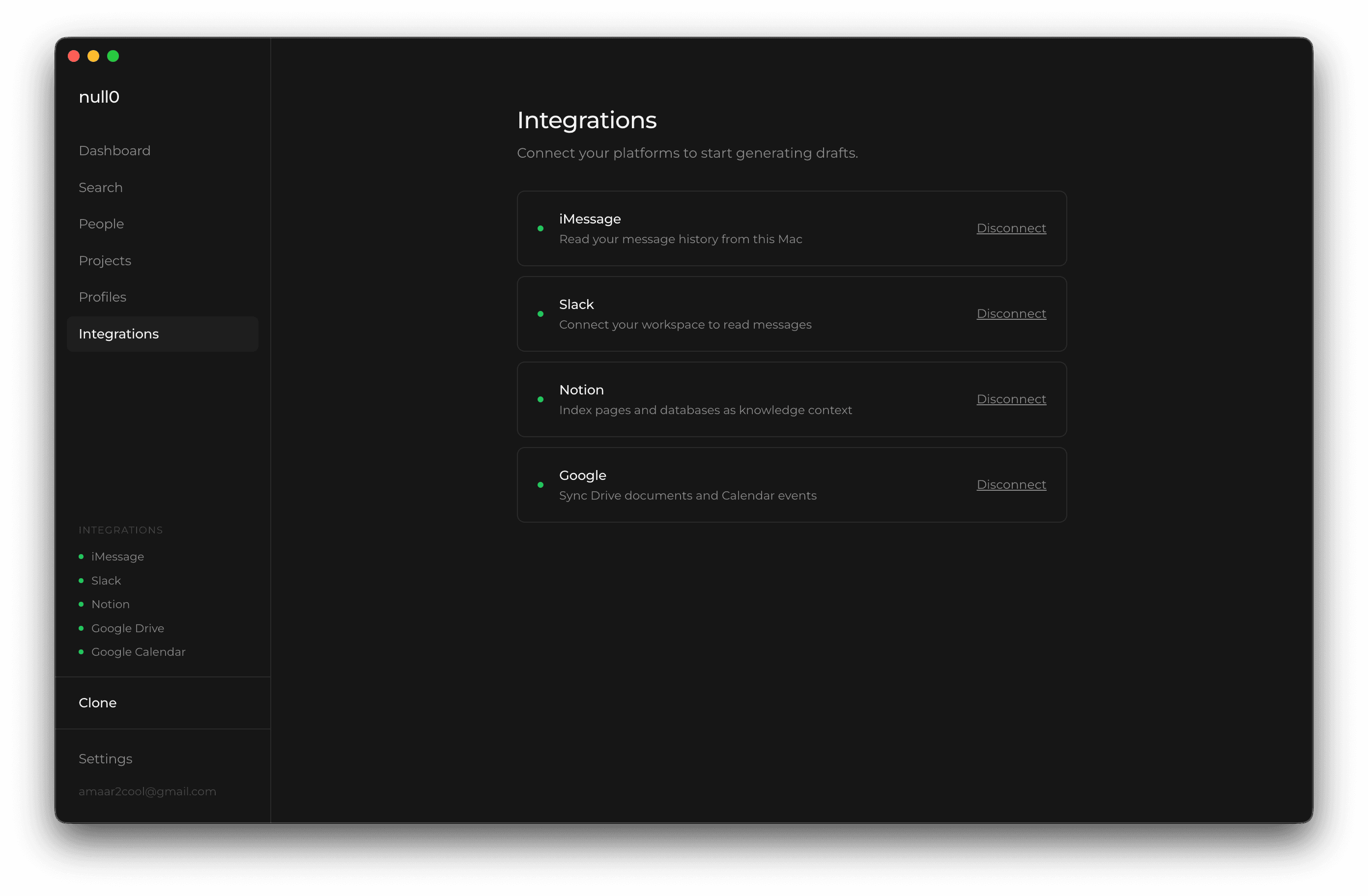Viewport: 1368px width, 896px height.
Task: Open Settings from the sidebar
Action: pos(105,758)
